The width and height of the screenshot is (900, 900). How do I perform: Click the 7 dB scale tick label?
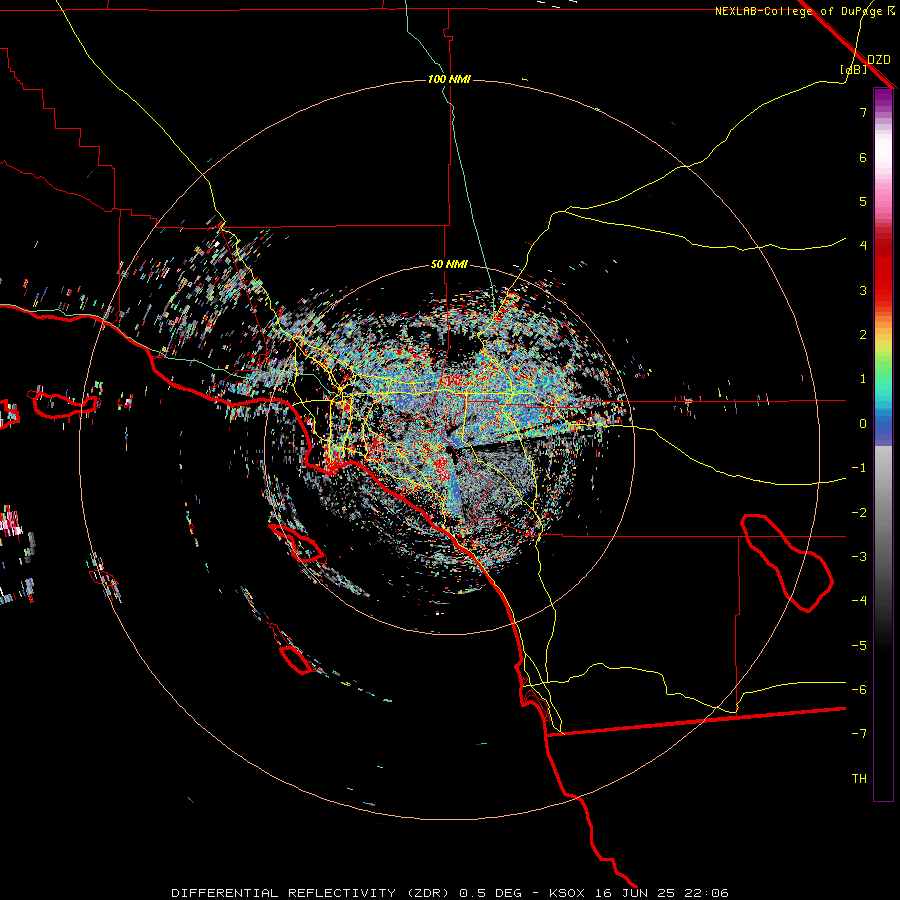tap(863, 112)
